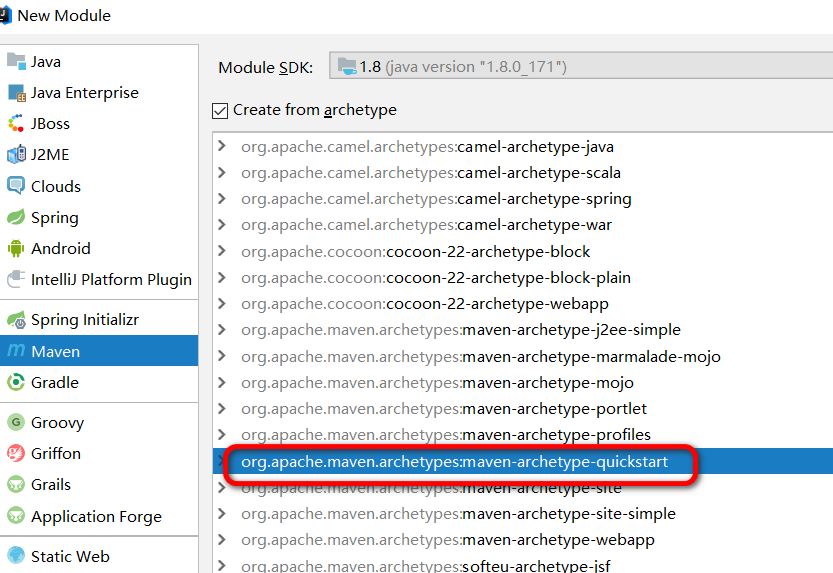Expand camel-archetype-spring node

click(222, 199)
